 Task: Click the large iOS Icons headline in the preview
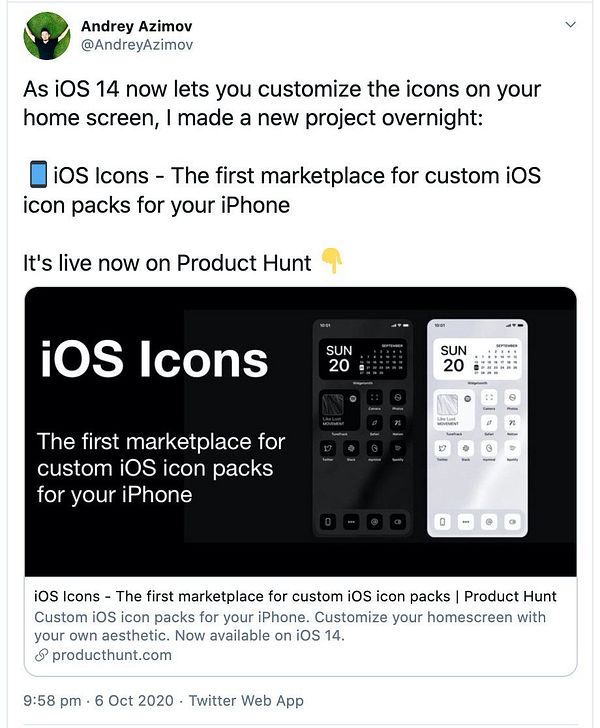click(154, 360)
